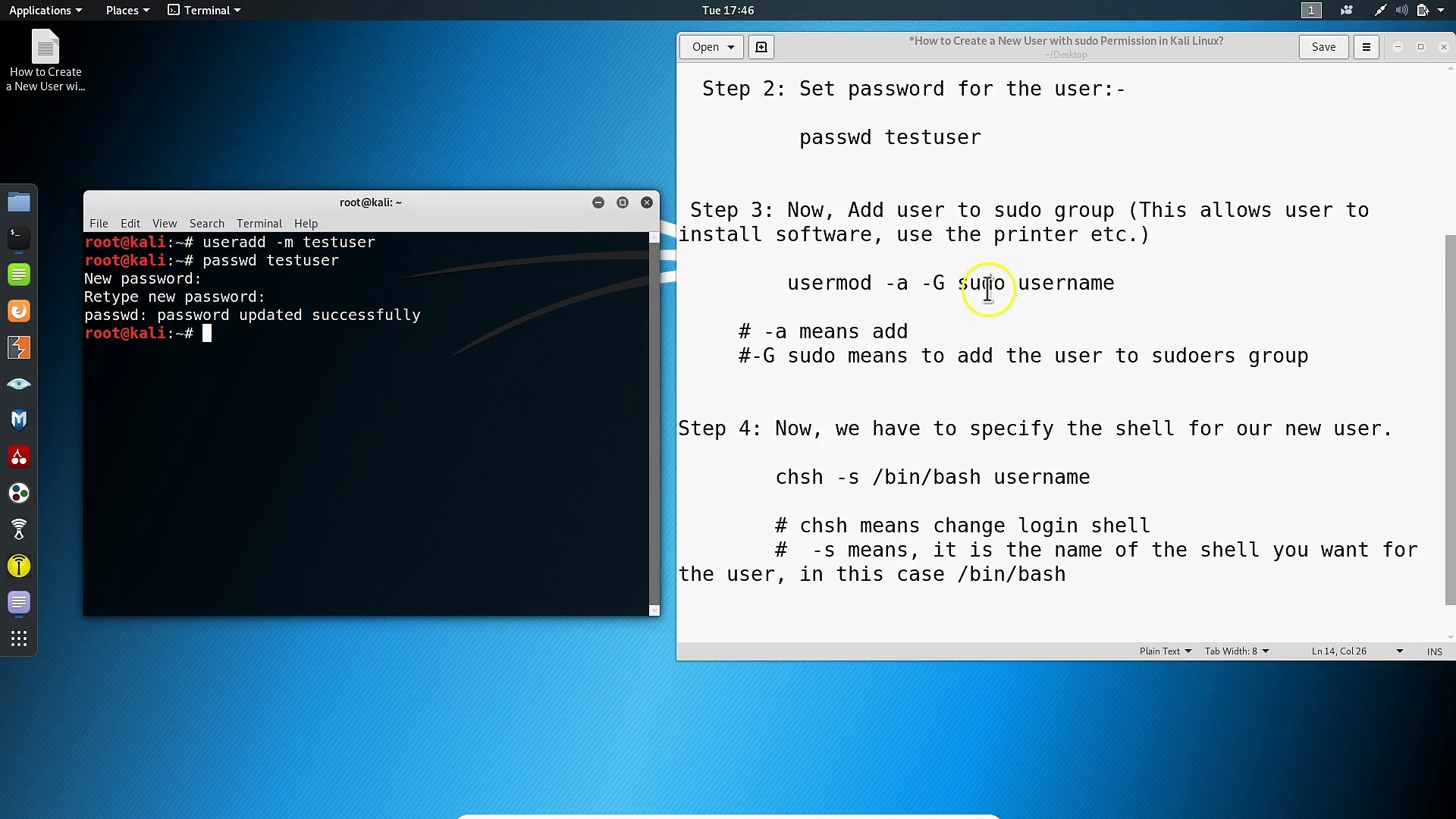Switch to workspace 1 indicator
The width and height of the screenshot is (1456, 819).
pyautogui.click(x=1311, y=11)
